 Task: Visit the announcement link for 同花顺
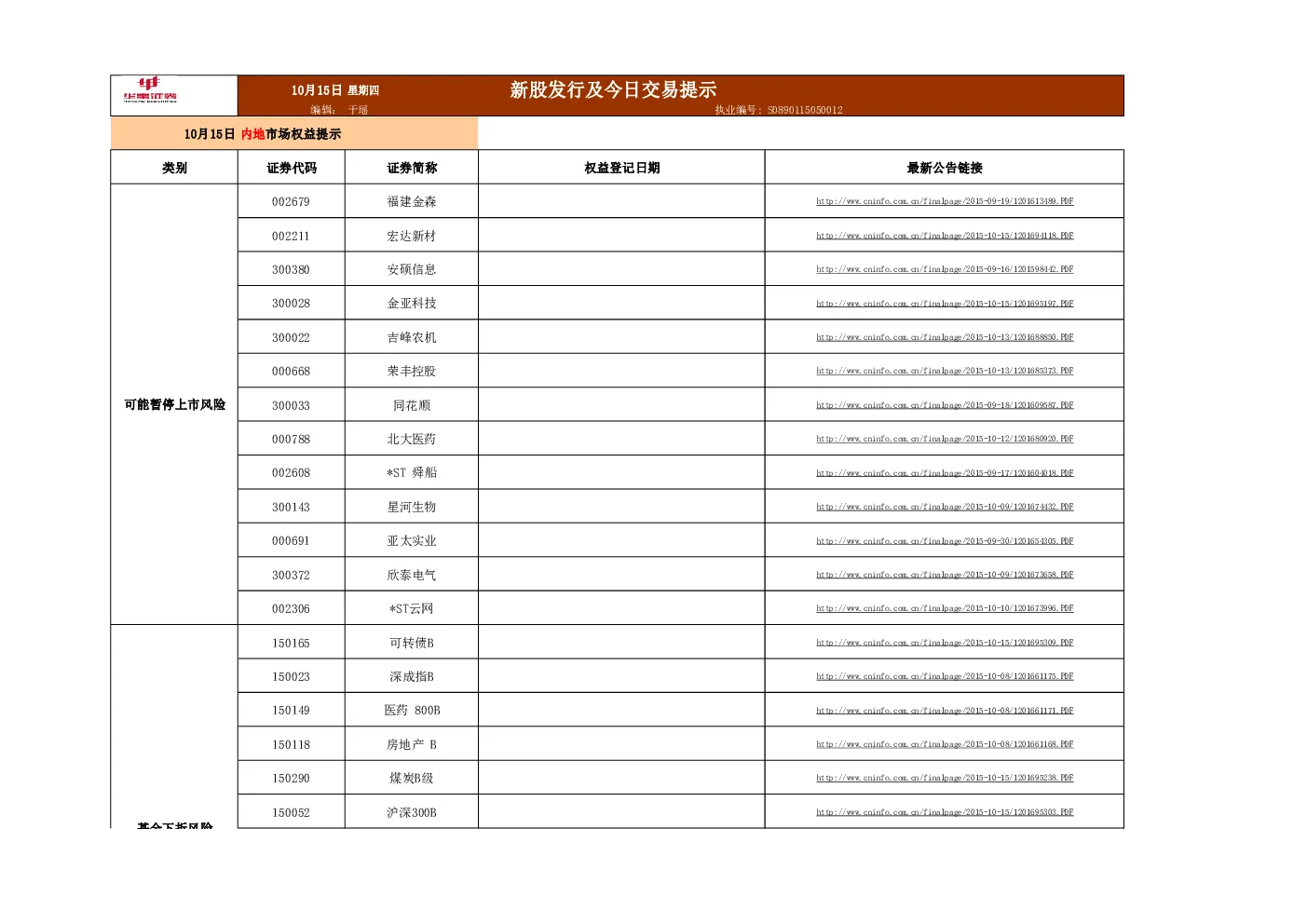[945, 405]
